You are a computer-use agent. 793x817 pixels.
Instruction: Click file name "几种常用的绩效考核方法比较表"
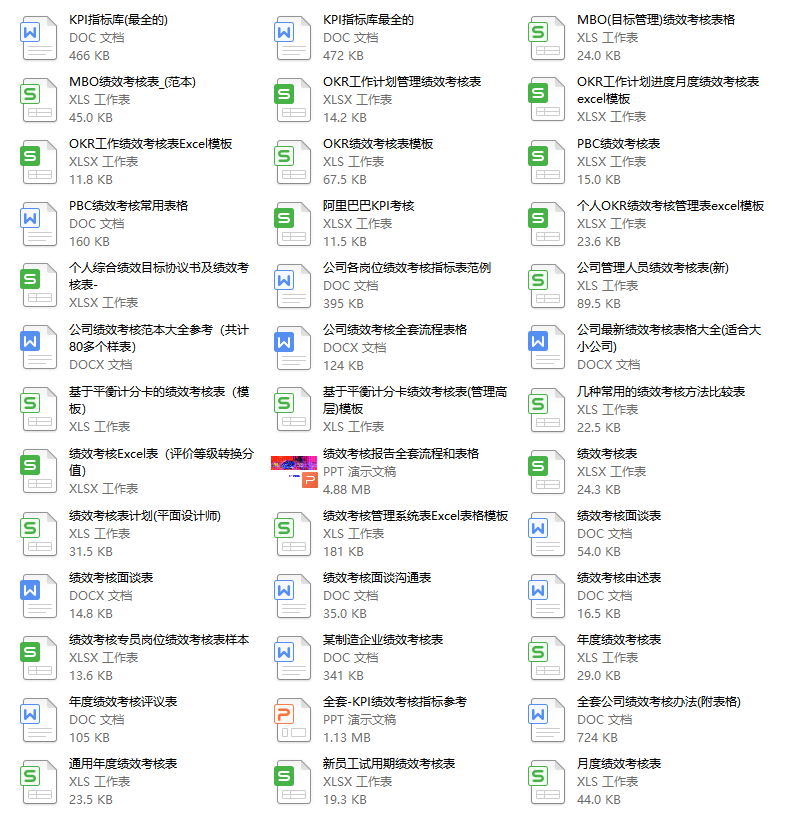661,392
